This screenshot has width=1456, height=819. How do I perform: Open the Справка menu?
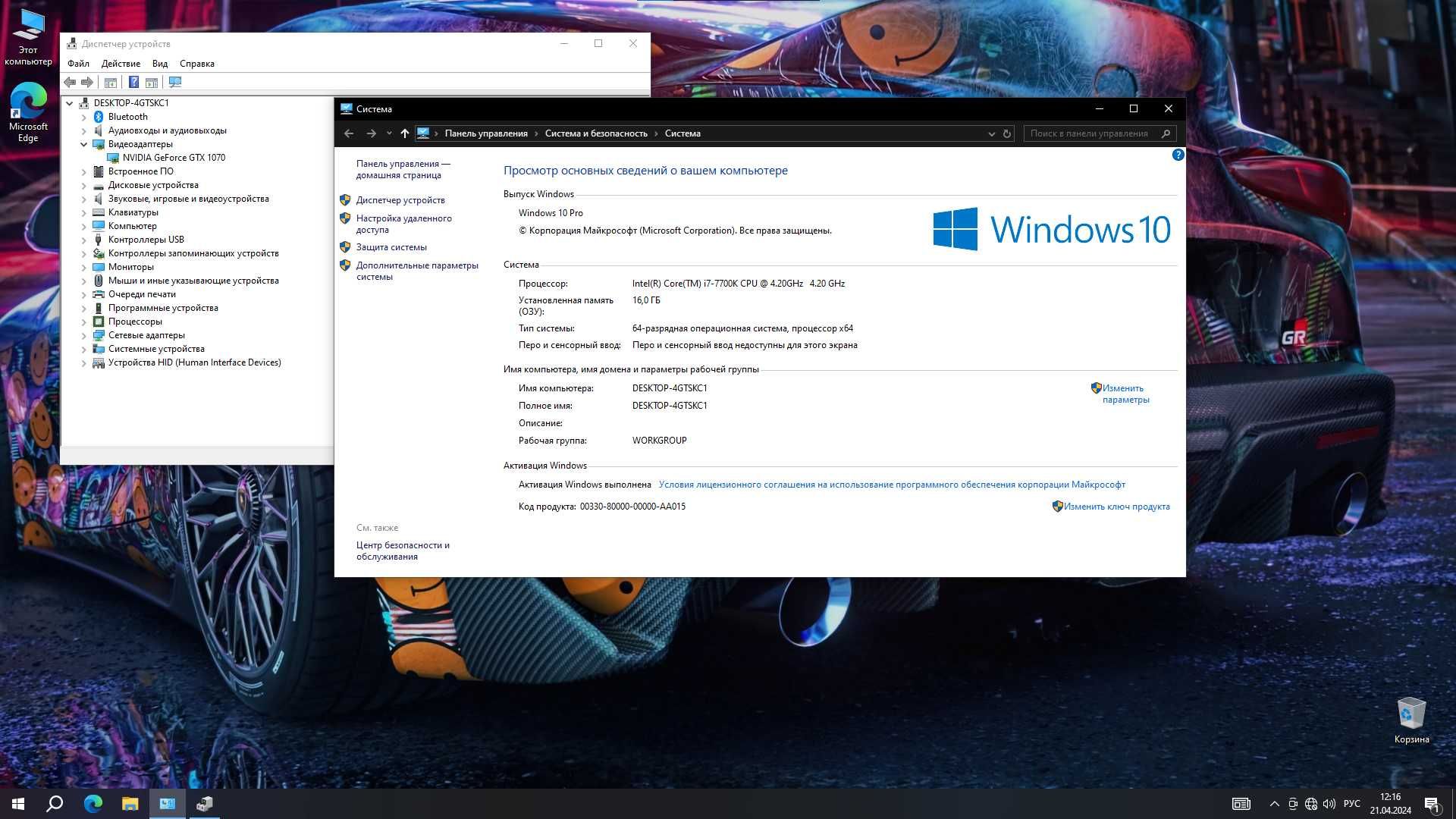point(197,64)
